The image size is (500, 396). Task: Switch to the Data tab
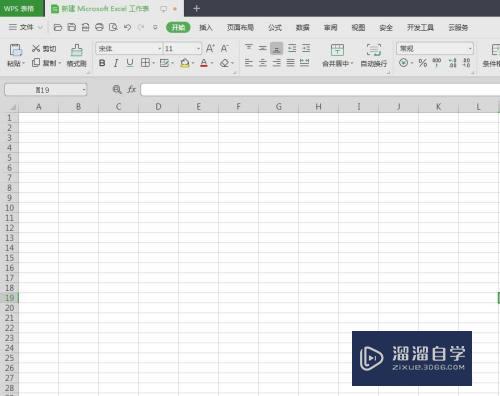(x=303, y=27)
